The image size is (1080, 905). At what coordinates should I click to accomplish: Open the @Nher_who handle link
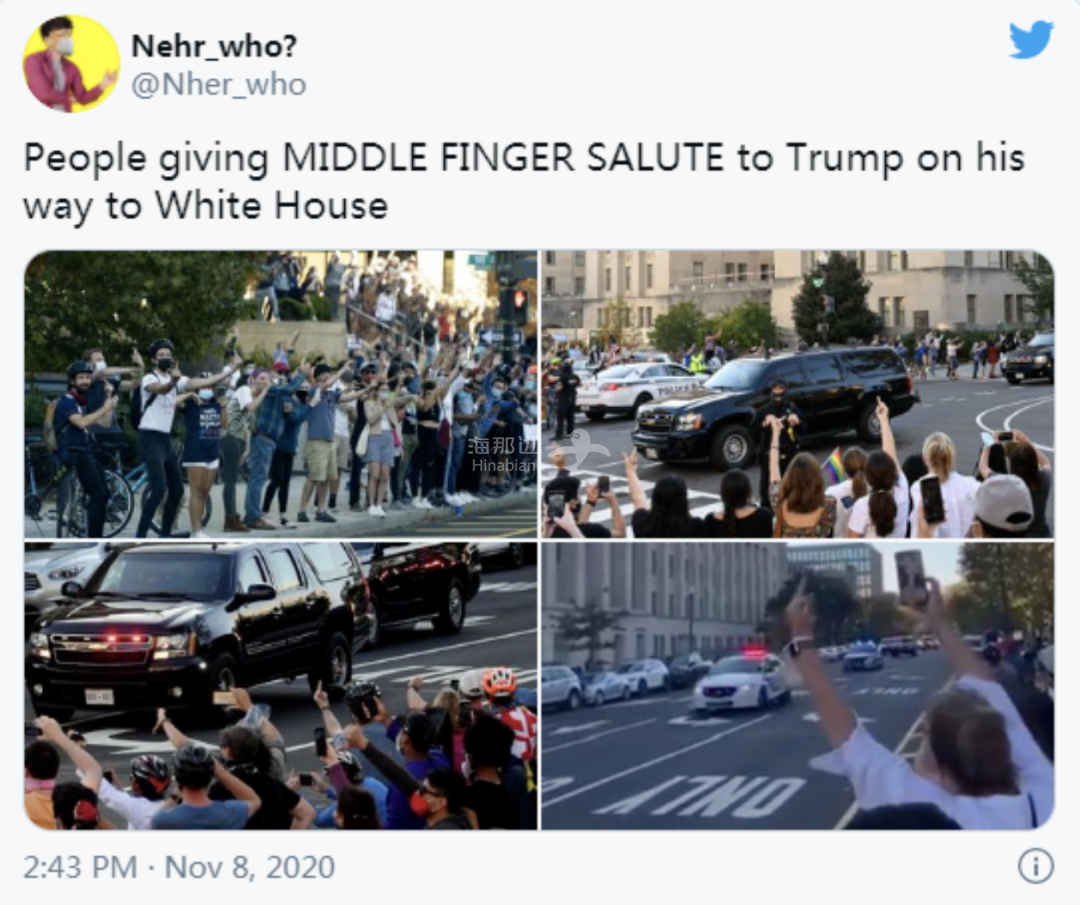[x=218, y=85]
